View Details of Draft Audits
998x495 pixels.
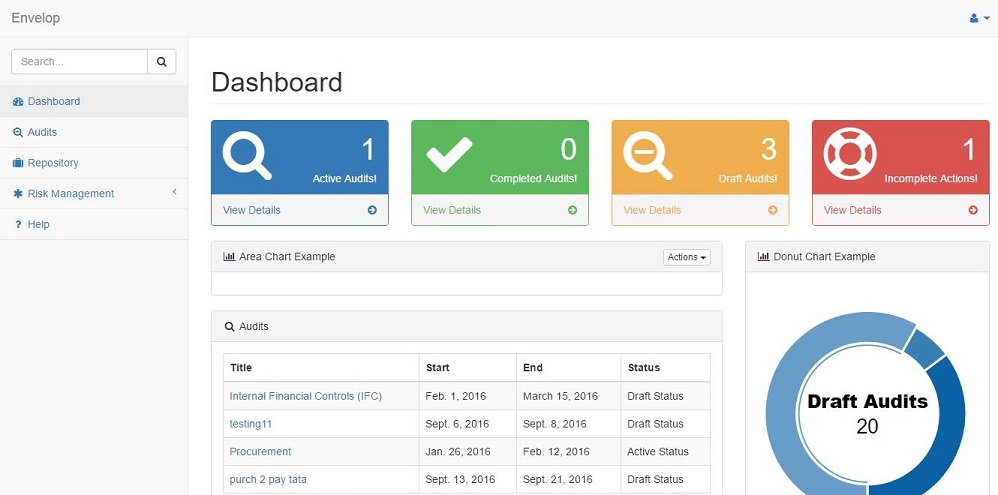(x=652, y=210)
